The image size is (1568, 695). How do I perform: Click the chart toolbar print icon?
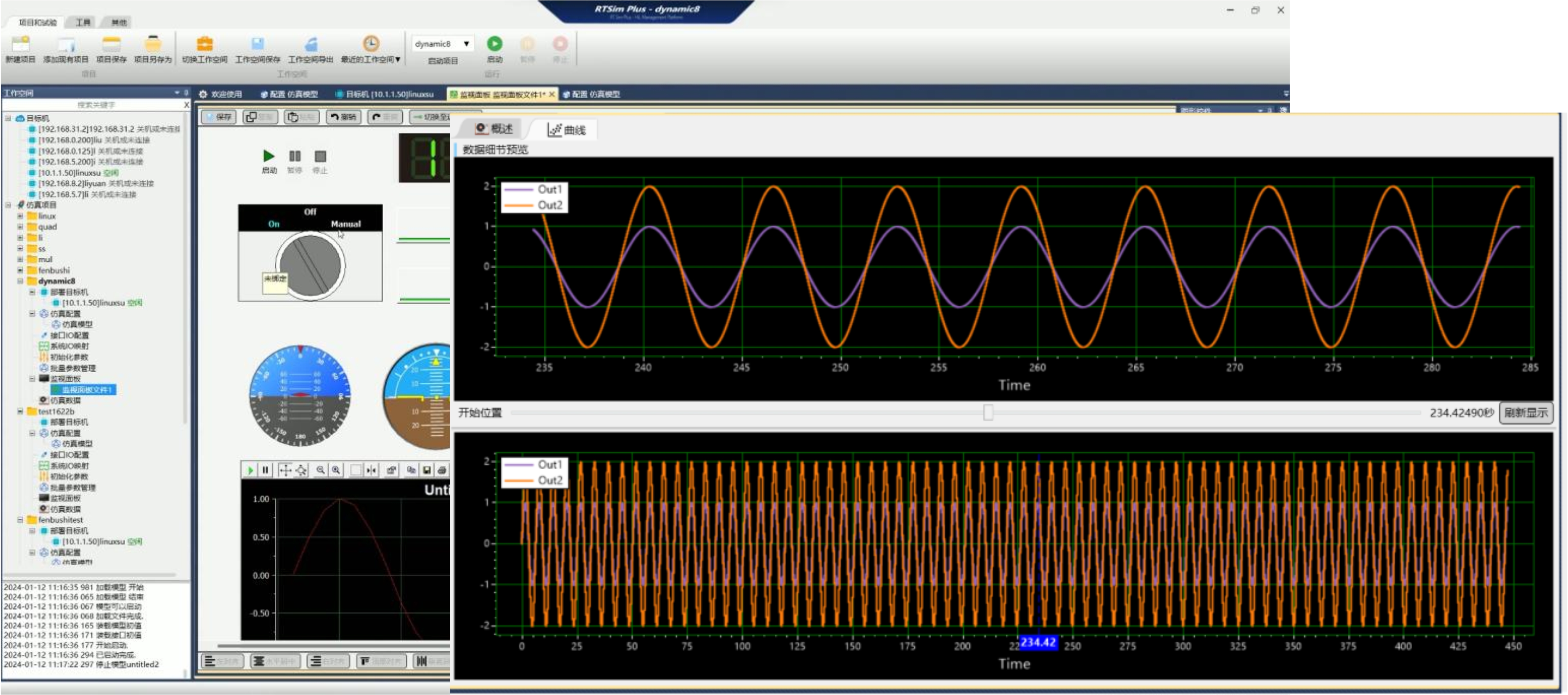[x=442, y=470]
